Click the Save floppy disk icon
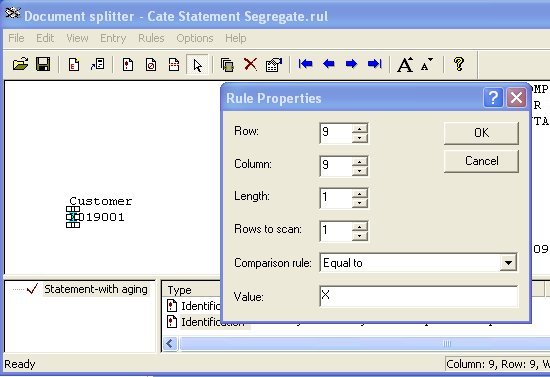Image resolution: width=550 pixels, height=377 pixels. [43, 64]
